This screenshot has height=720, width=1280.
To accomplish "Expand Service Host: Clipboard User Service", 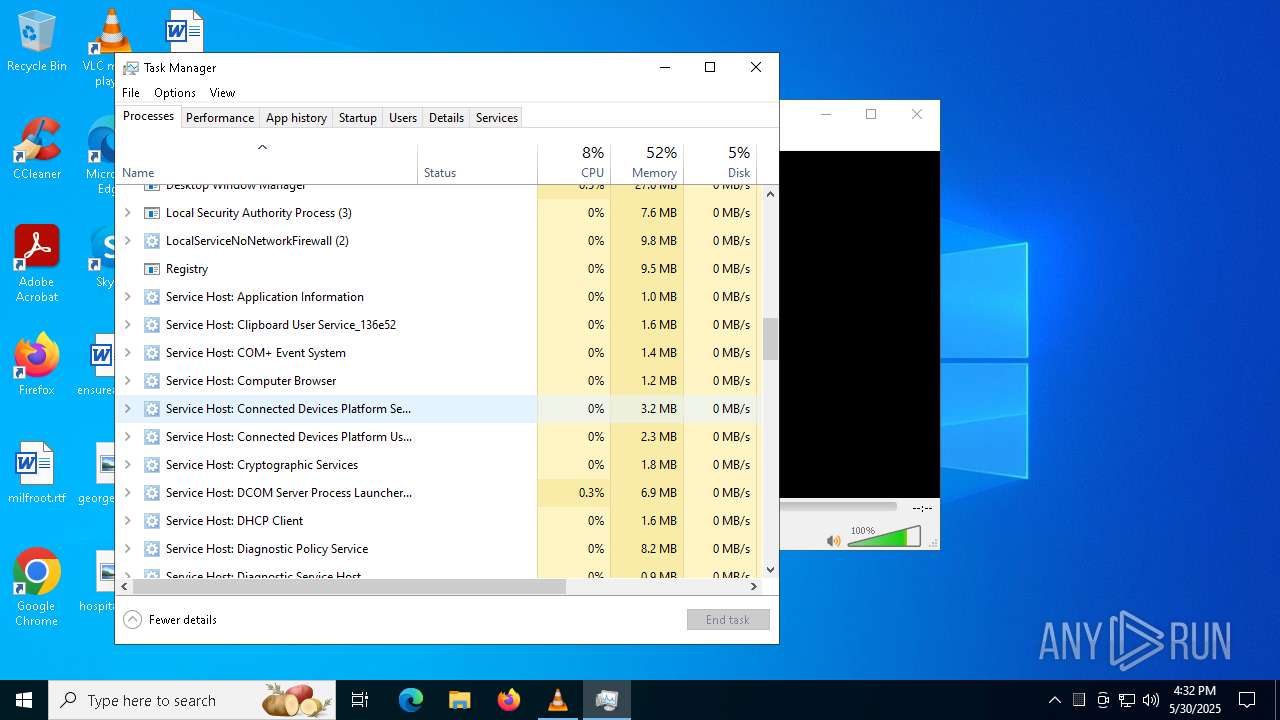I will (127, 325).
